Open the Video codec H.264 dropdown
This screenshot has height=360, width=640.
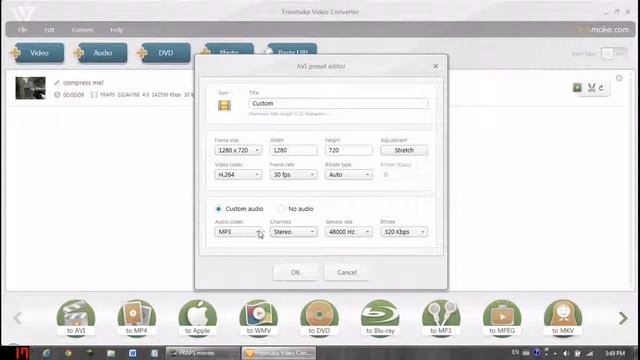[238, 175]
